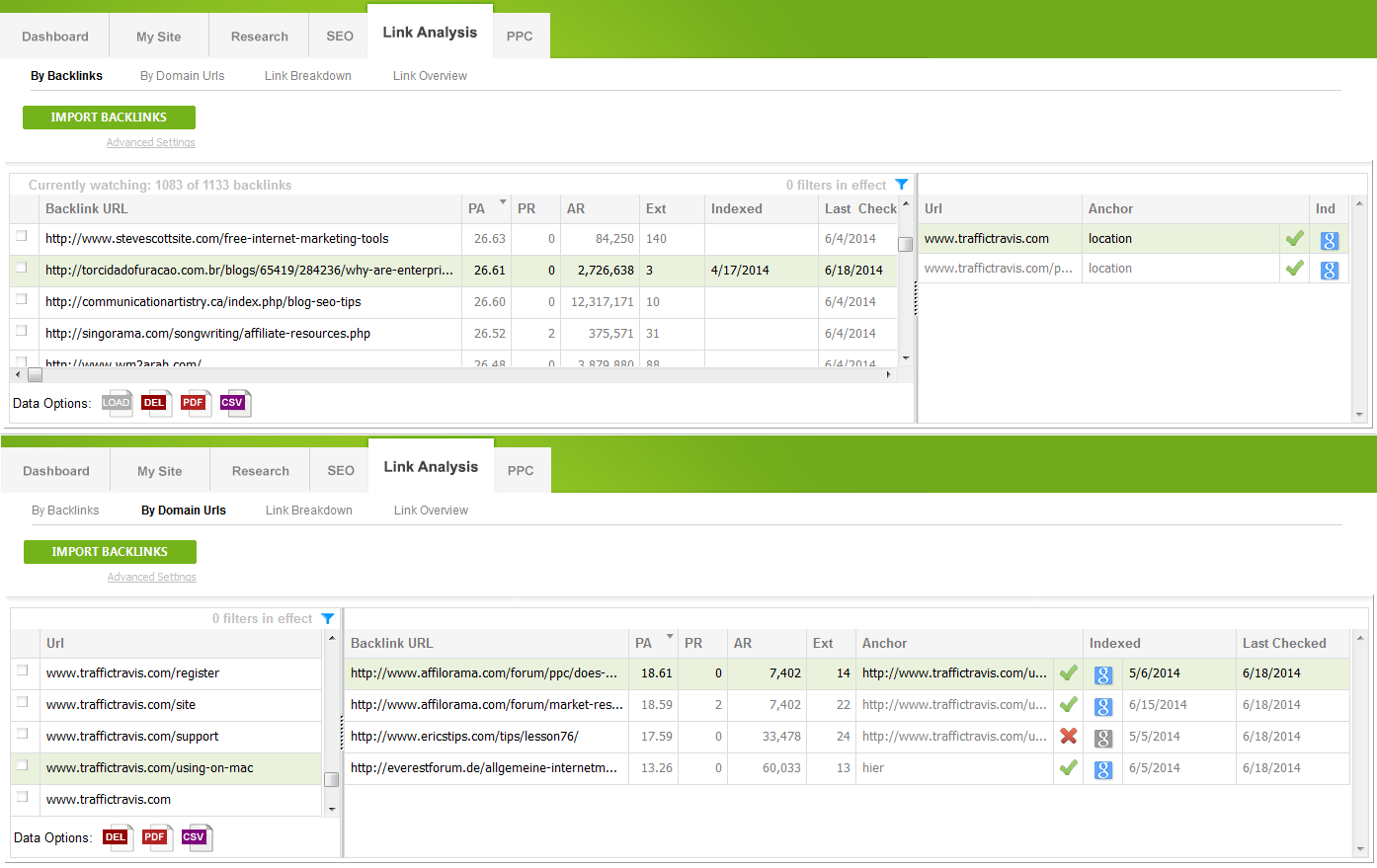Click green checkmark in www.traffictravis.com/p... row
The height and width of the screenshot is (868, 1377).
click(x=1294, y=268)
